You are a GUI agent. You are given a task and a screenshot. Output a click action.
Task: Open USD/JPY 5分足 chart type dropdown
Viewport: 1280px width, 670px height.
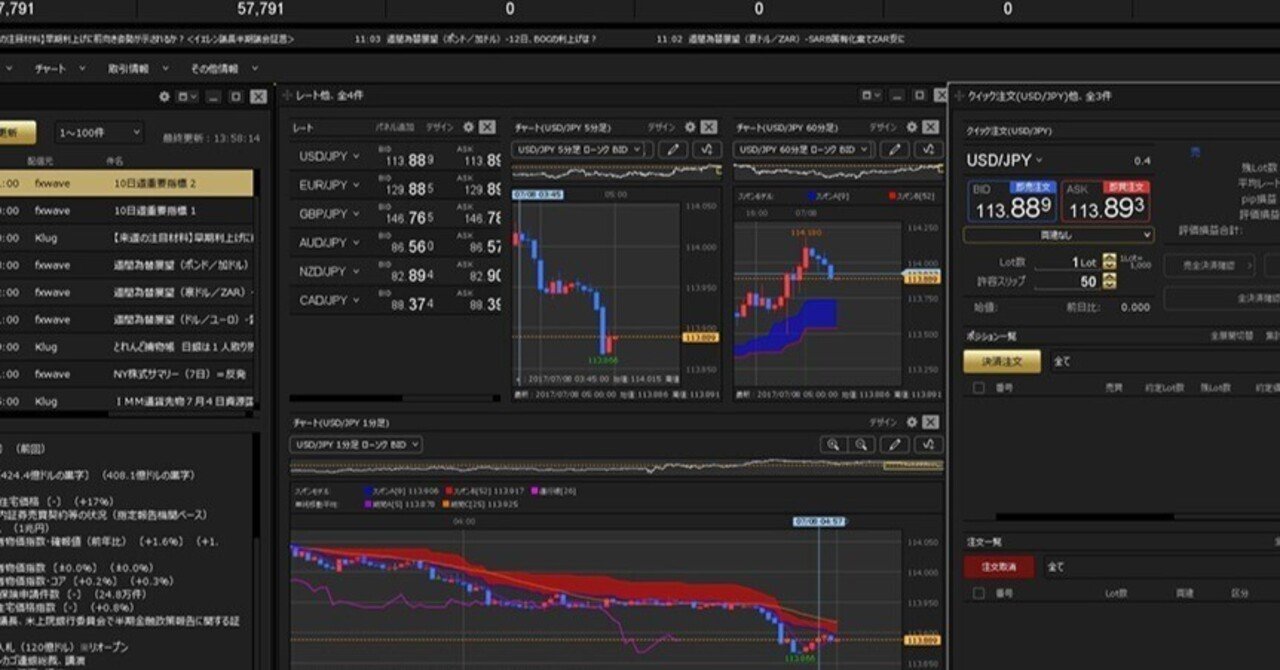coord(582,149)
